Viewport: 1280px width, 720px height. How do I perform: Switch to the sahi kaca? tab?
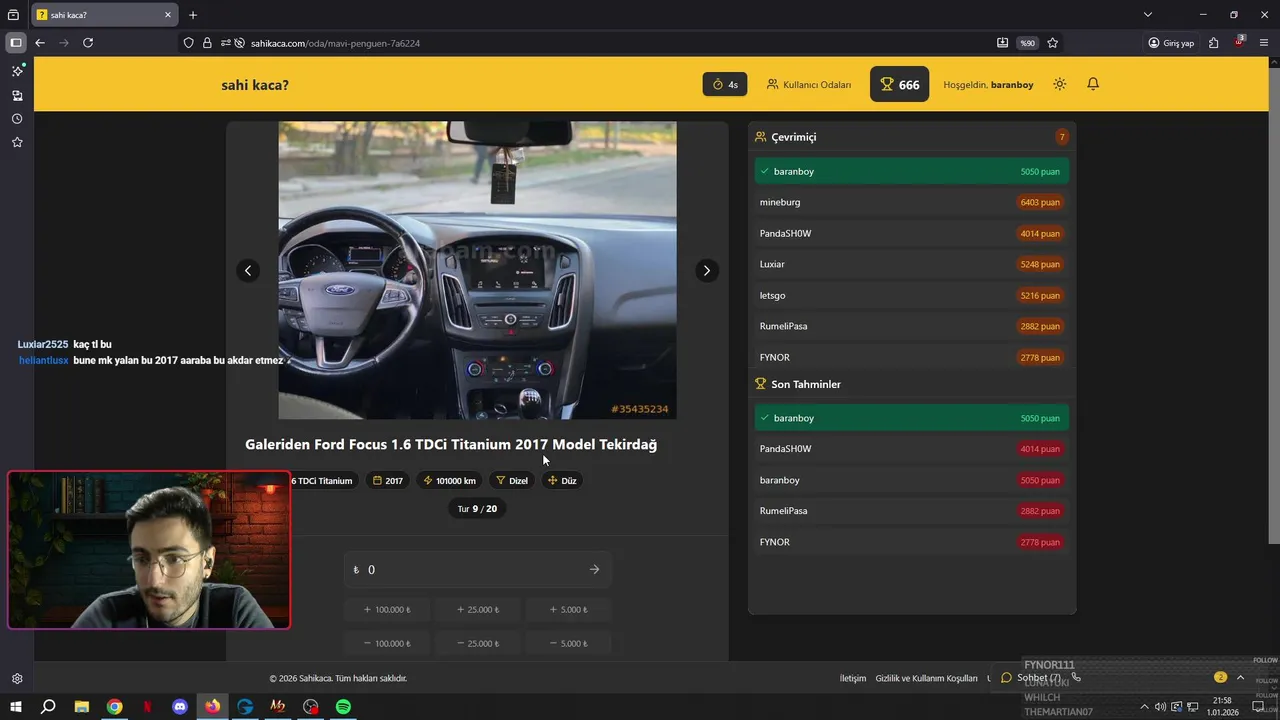tap(105, 15)
